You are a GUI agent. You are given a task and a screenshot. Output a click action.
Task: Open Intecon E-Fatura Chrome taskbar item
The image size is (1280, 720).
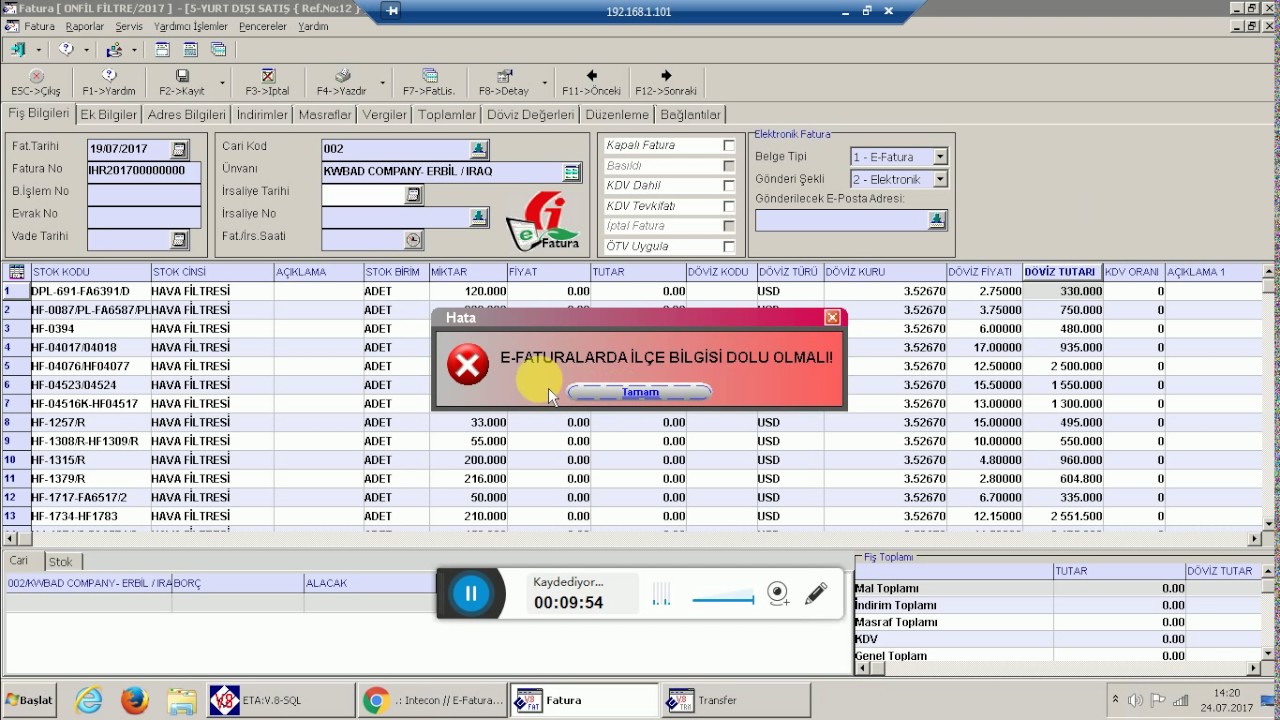pos(434,700)
